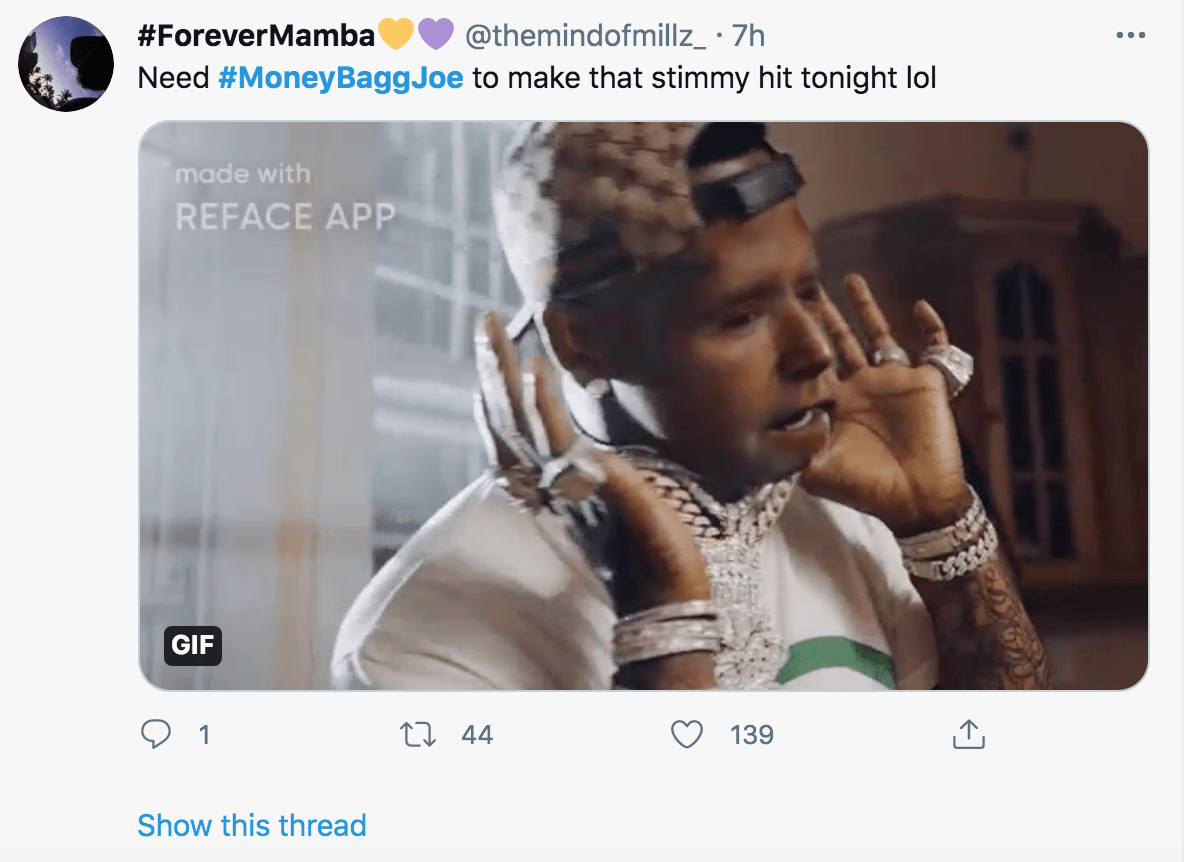
Task: Follow the #MoneyBaggJoe hashtag link
Action: (x=340, y=78)
